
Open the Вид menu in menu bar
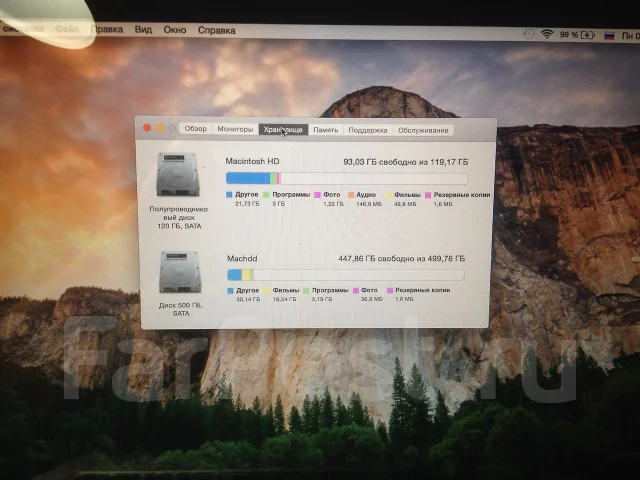[x=143, y=30]
